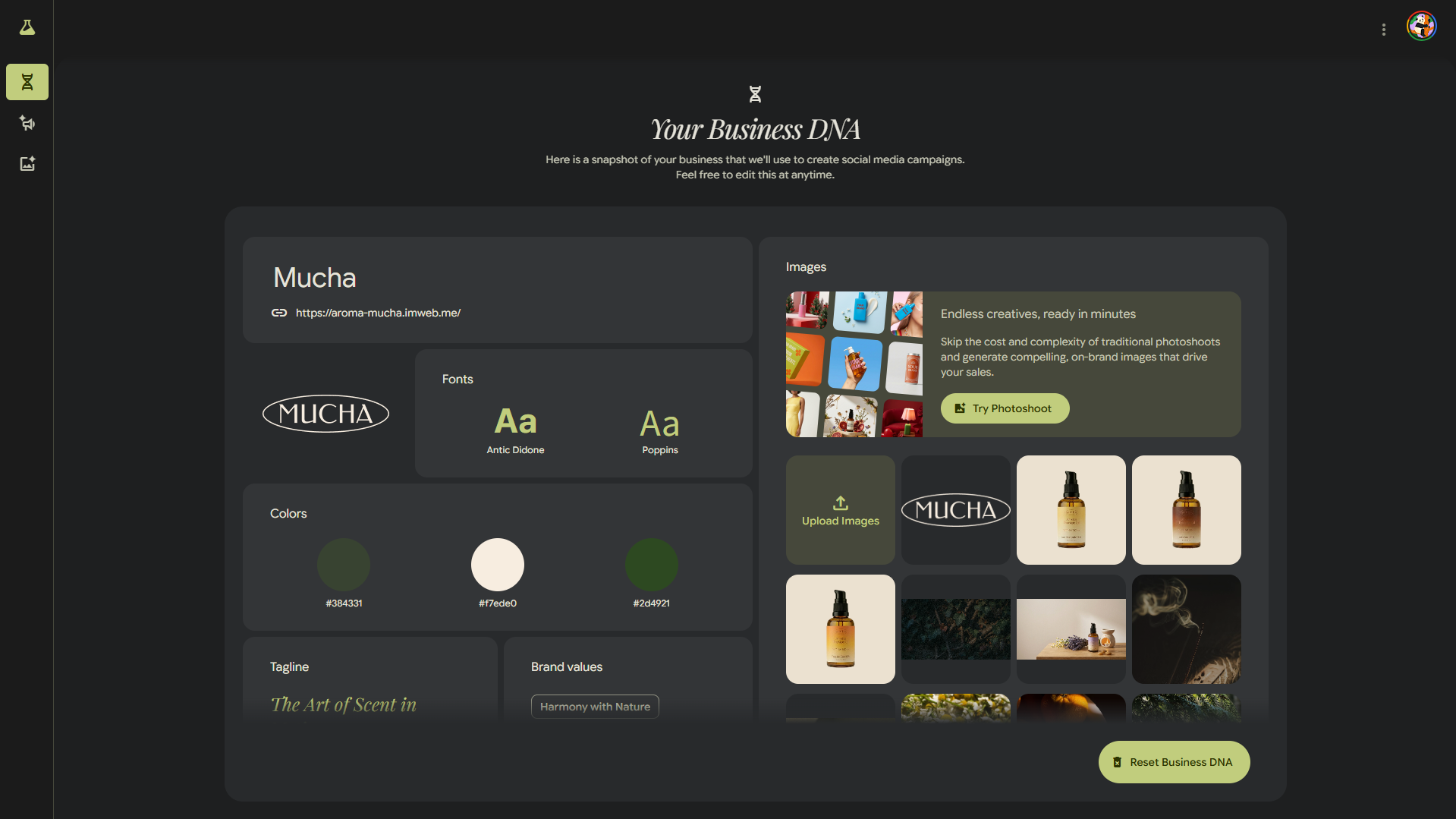Open the account profile avatar
This screenshot has height=819, width=1456.
(1422, 27)
